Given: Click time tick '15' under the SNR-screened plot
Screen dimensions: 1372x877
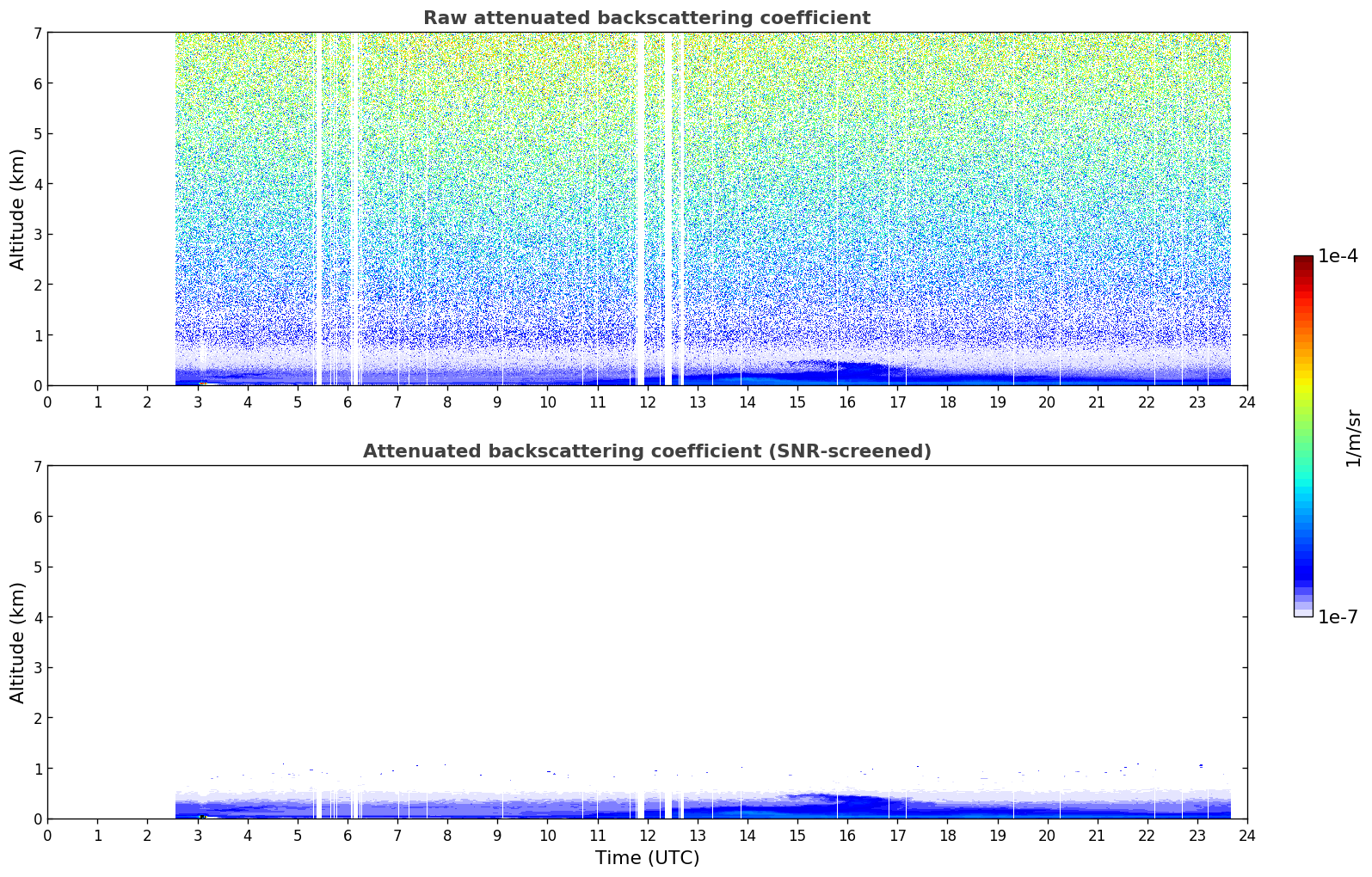Looking at the screenshot, I should click(x=797, y=835).
